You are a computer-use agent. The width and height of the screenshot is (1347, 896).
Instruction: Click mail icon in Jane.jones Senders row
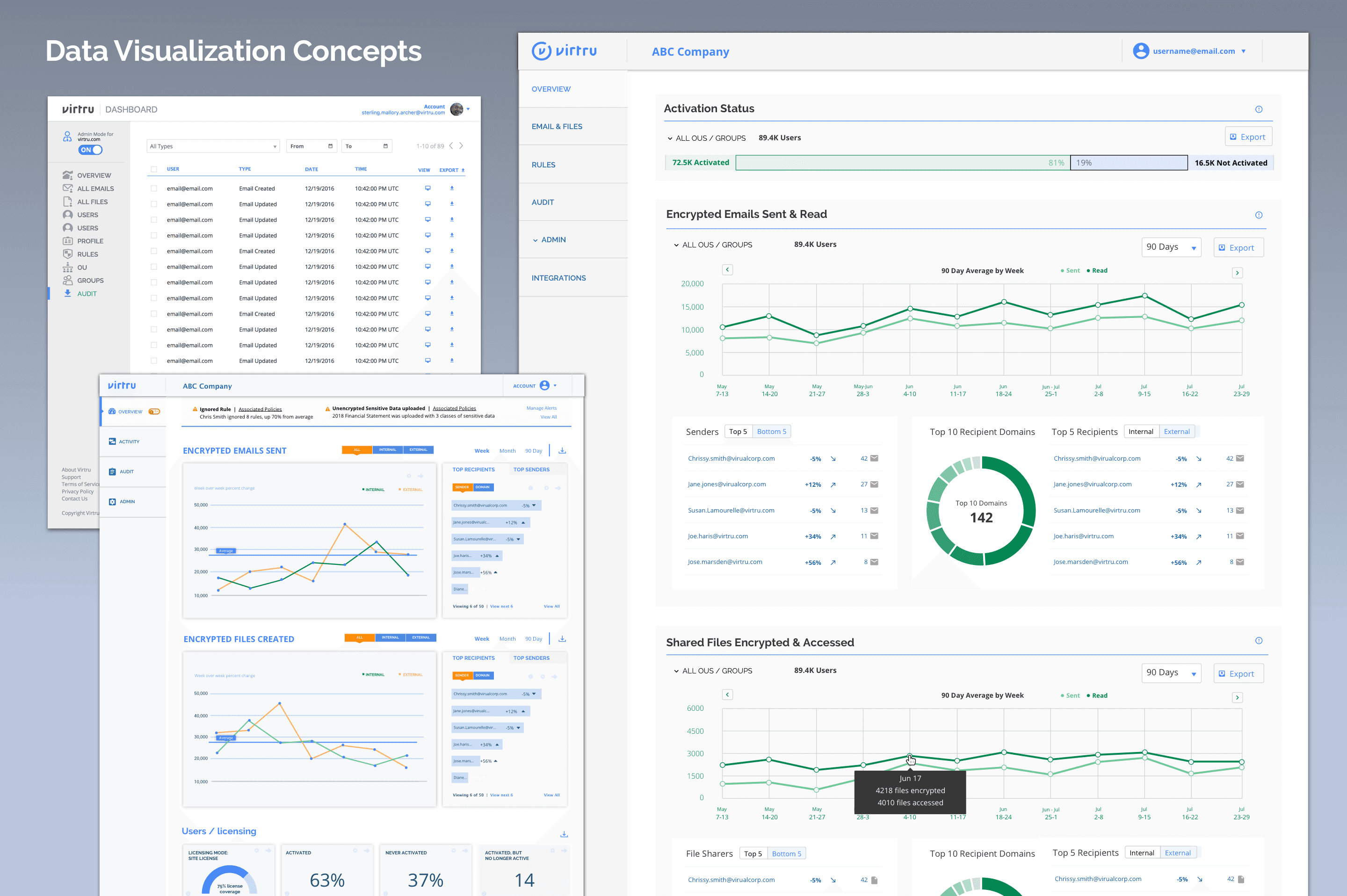pos(874,484)
